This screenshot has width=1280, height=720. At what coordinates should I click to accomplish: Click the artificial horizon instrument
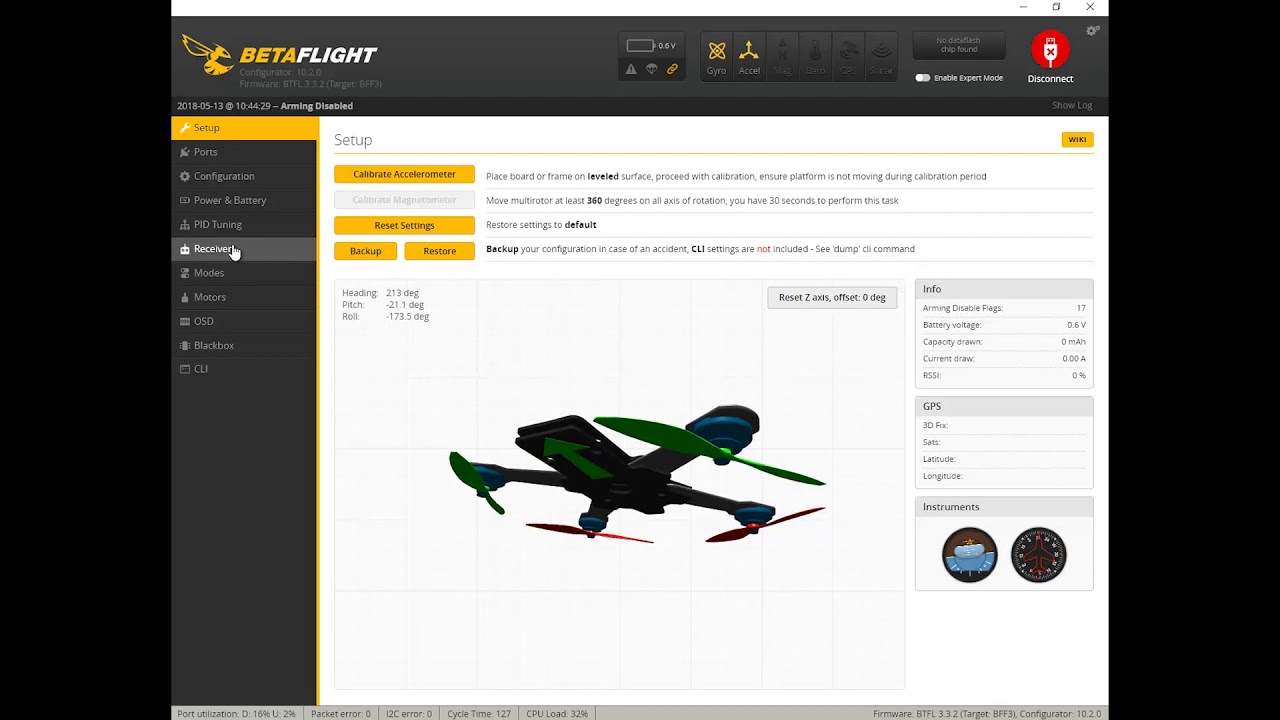tap(969, 555)
